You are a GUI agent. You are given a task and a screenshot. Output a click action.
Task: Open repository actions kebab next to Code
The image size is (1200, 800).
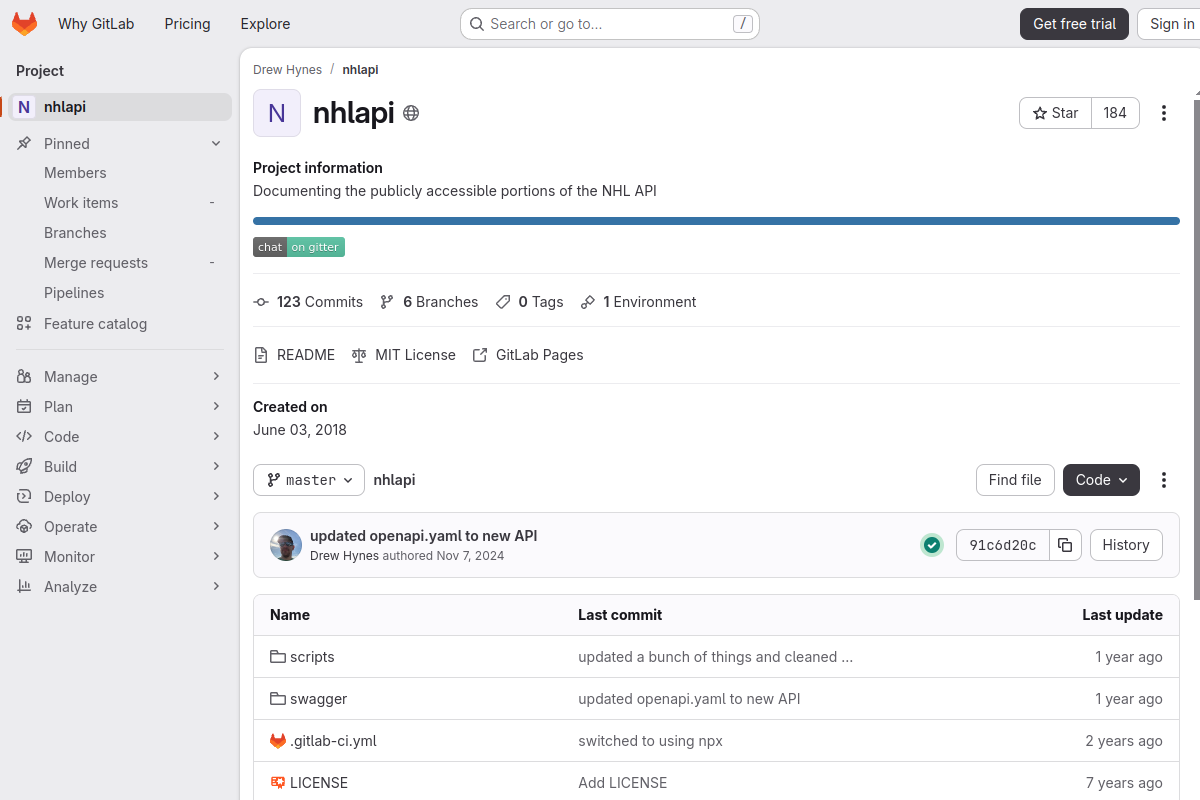coord(1163,480)
